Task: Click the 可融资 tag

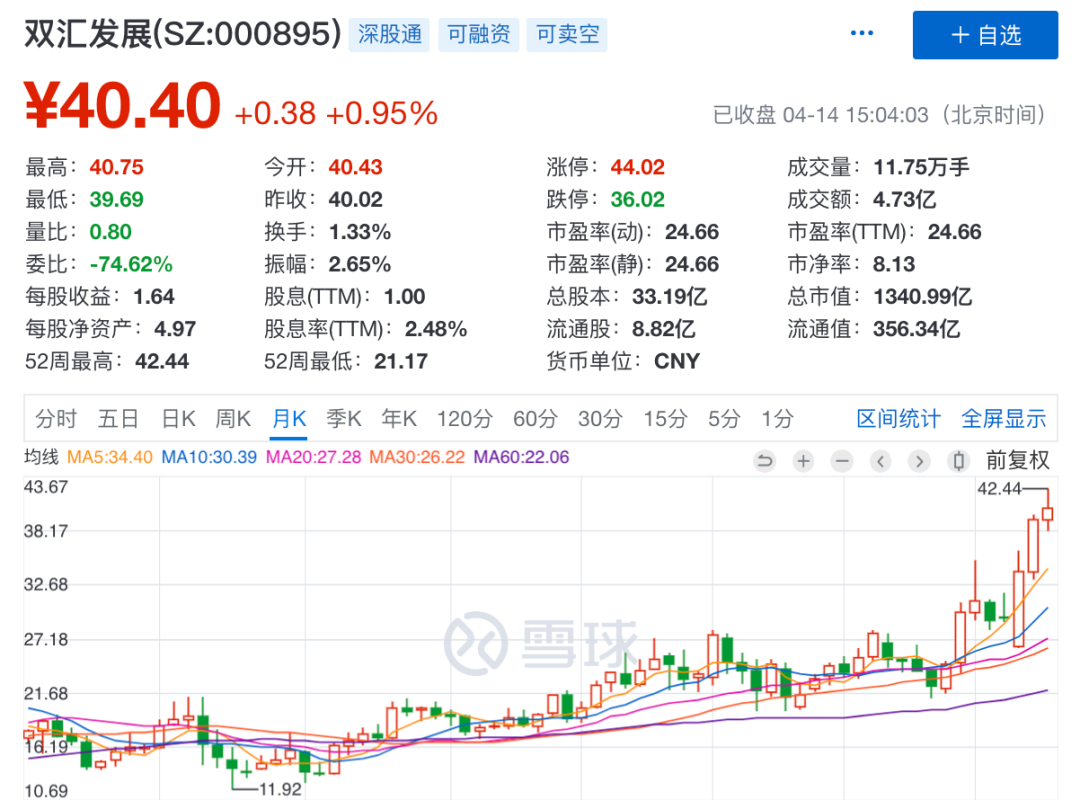Action: (x=479, y=34)
